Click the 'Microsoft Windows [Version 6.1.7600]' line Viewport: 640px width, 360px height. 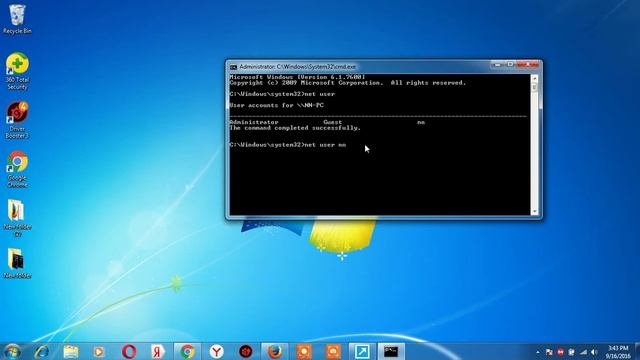click(x=298, y=77)
